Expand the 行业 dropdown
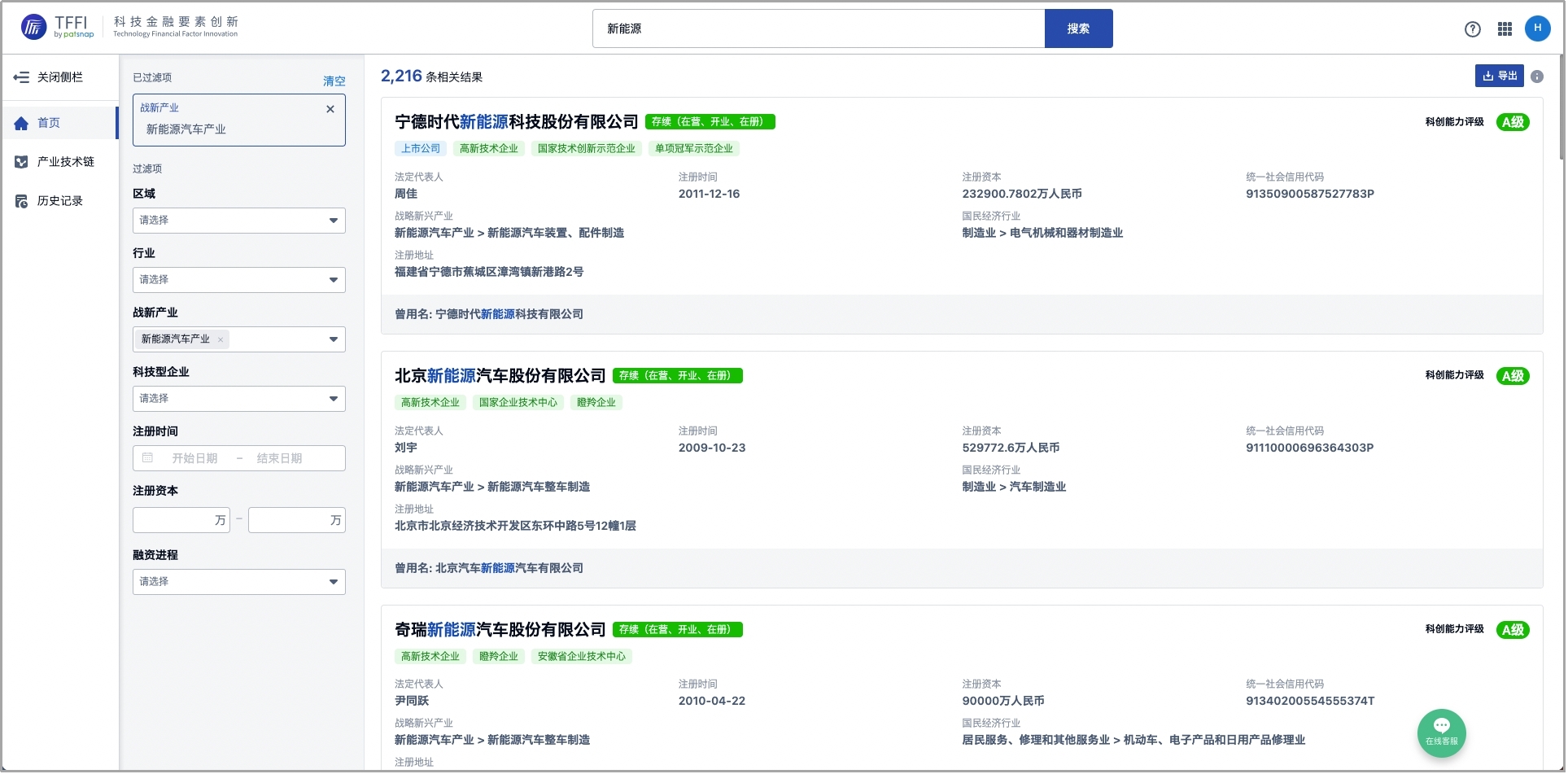 (x=238, y=280)
